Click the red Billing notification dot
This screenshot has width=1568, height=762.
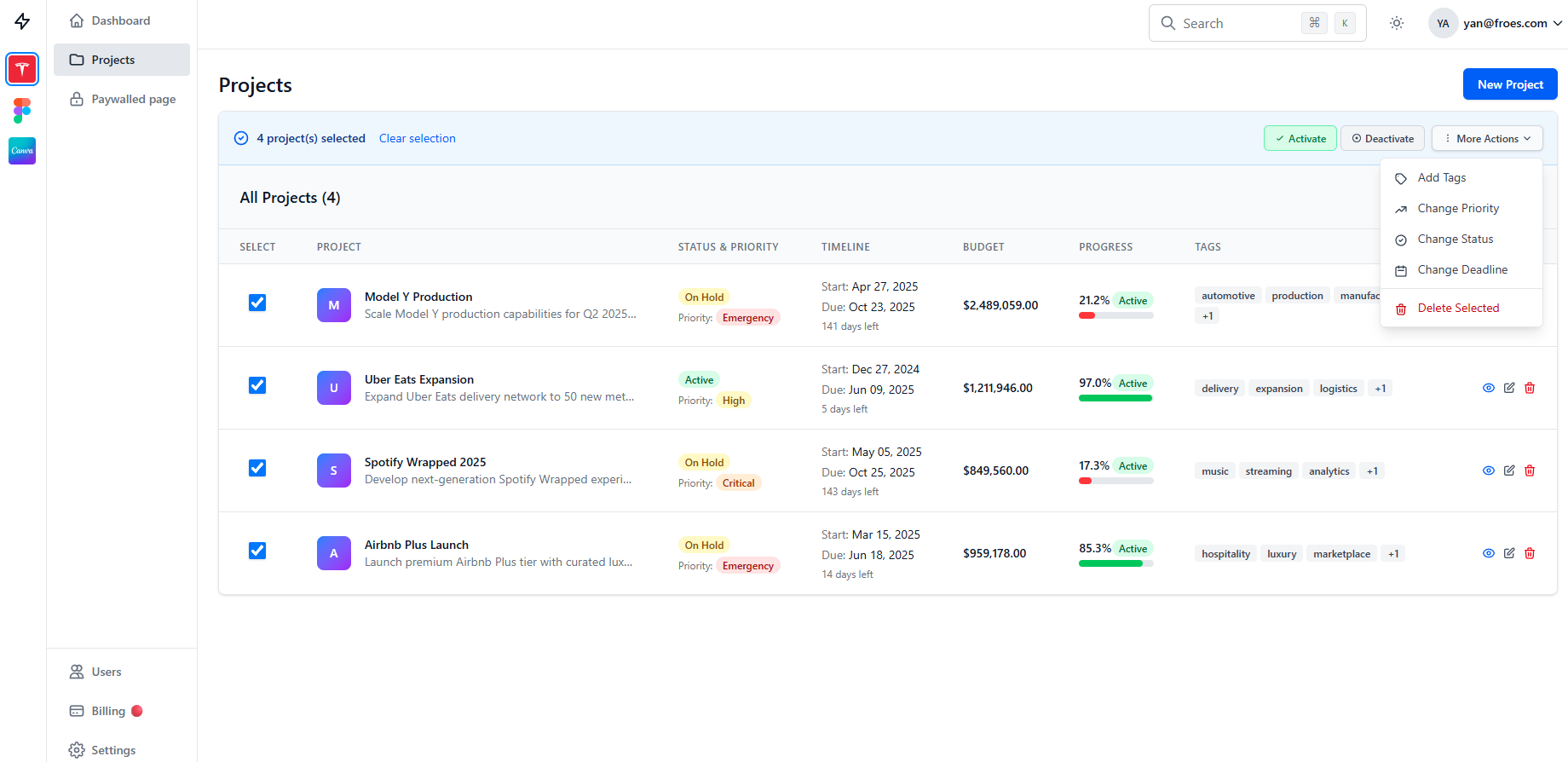[x=137, y=711]
